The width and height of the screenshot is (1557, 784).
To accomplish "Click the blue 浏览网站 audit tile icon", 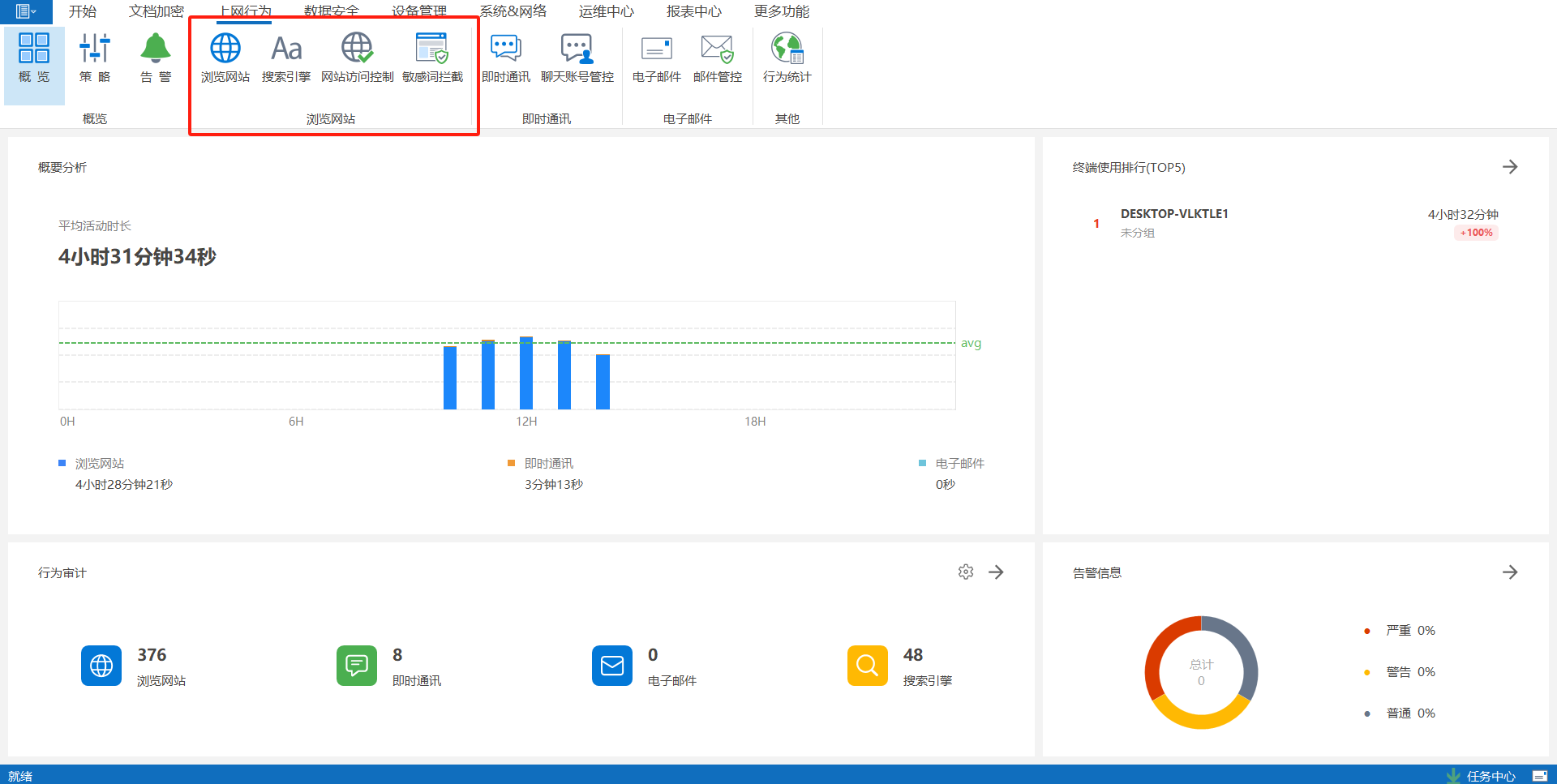I will 101,666.
